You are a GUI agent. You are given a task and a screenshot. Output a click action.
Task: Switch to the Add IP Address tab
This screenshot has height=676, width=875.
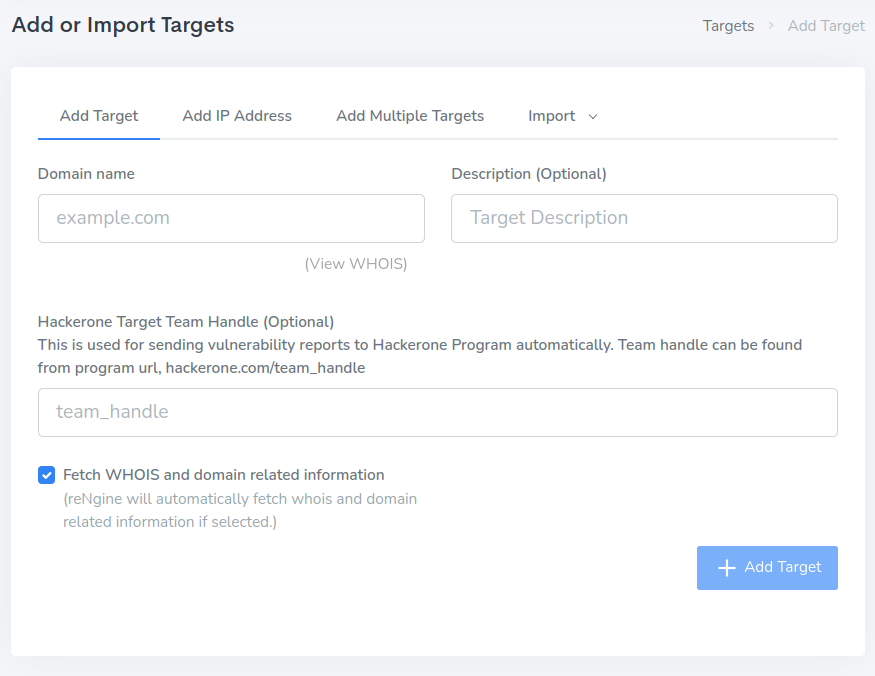(237, 116)
